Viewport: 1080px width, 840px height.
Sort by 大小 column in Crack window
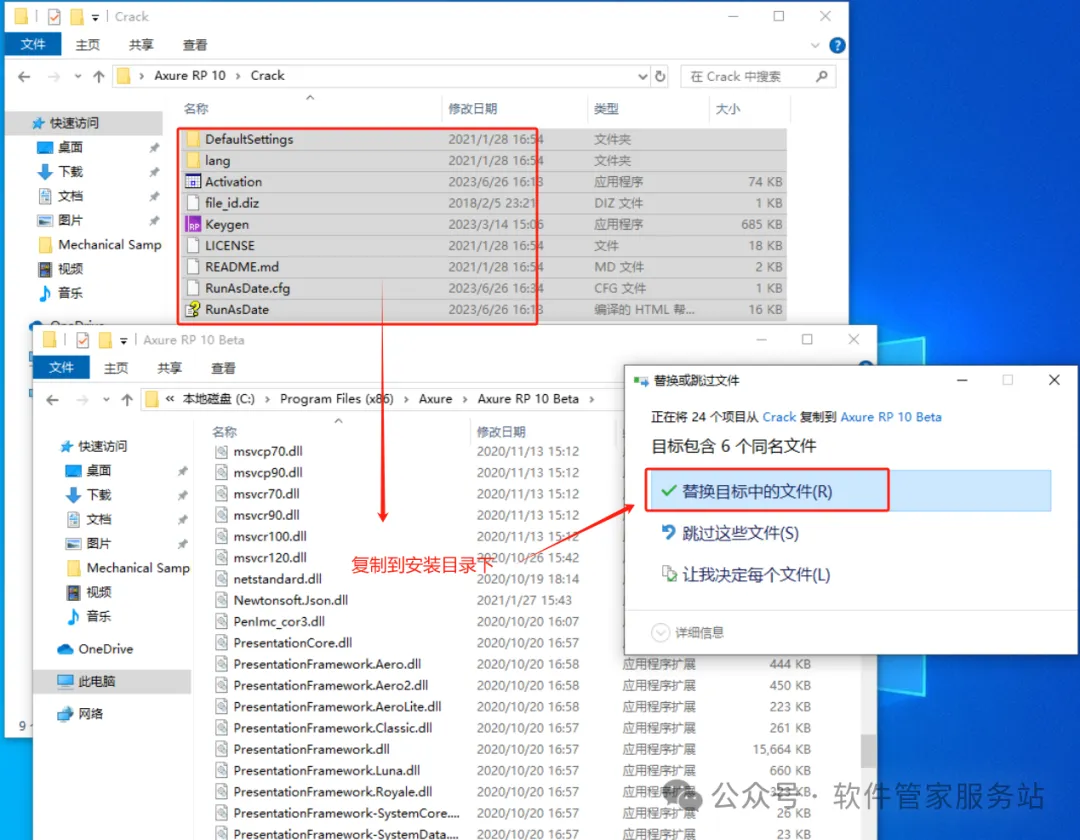click(727, 109)
